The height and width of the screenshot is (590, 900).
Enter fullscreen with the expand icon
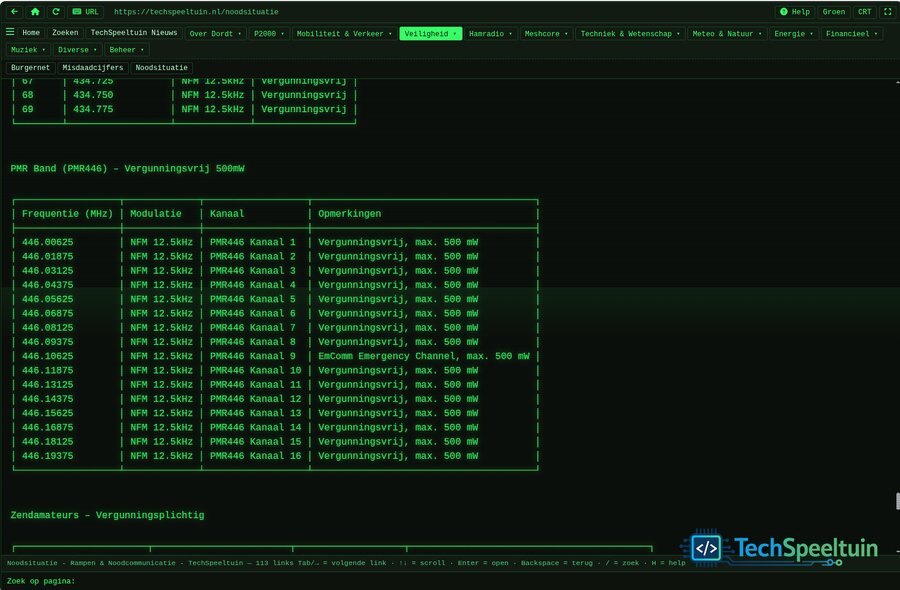tap(887, 11)
